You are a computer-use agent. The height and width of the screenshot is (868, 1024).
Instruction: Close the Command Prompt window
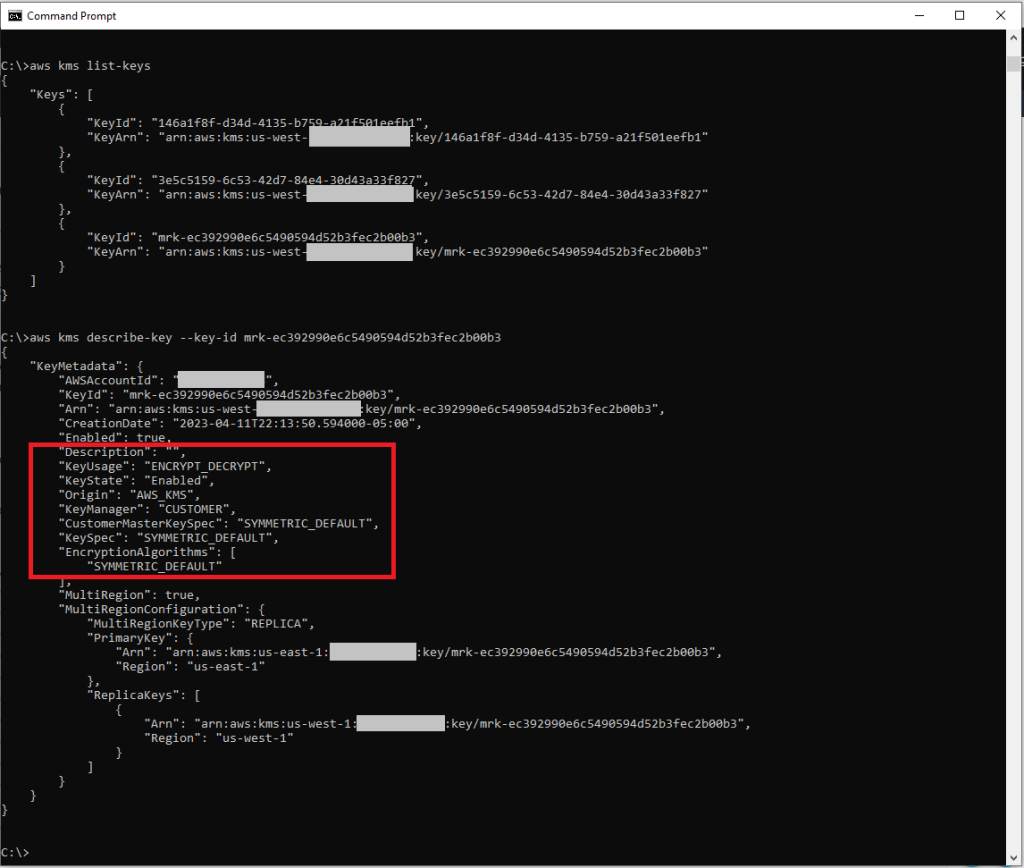pos(1000,16)
